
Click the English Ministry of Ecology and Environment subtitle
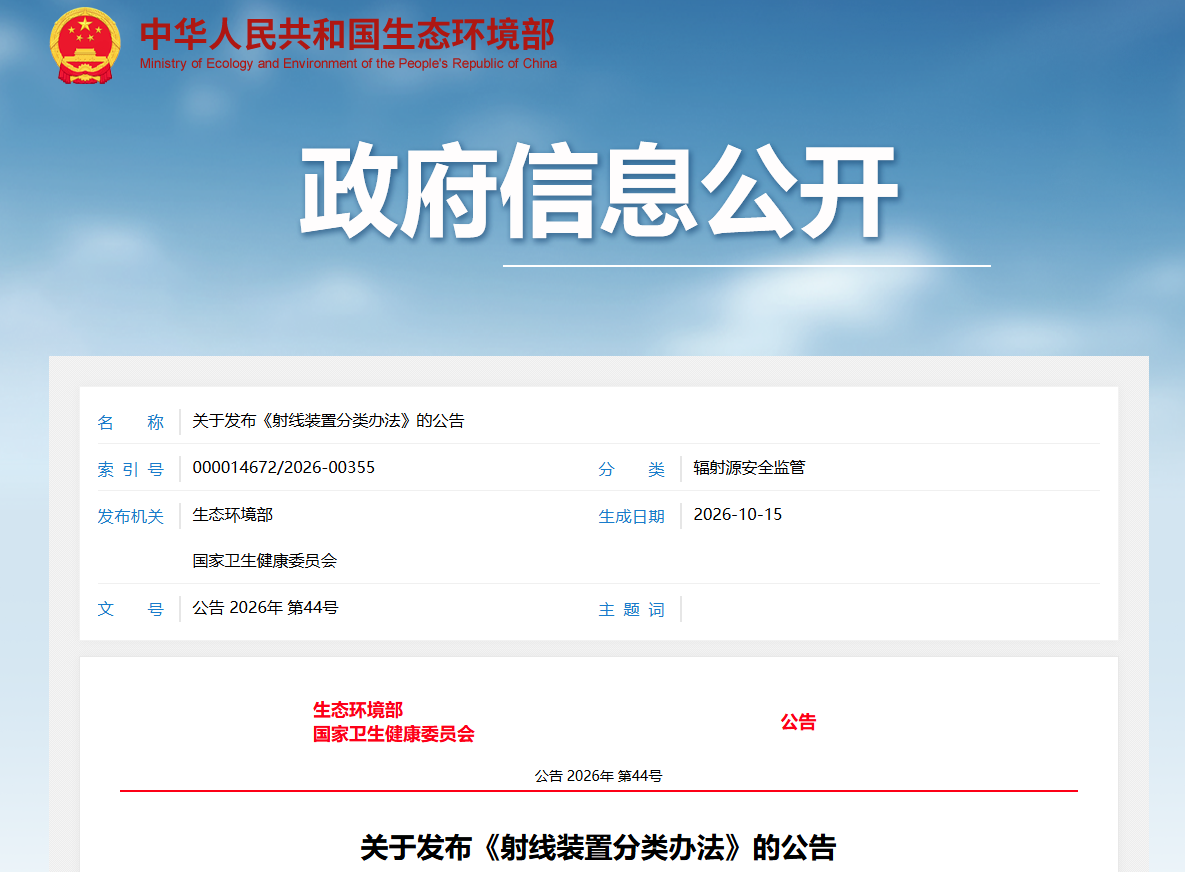[348, 63]
